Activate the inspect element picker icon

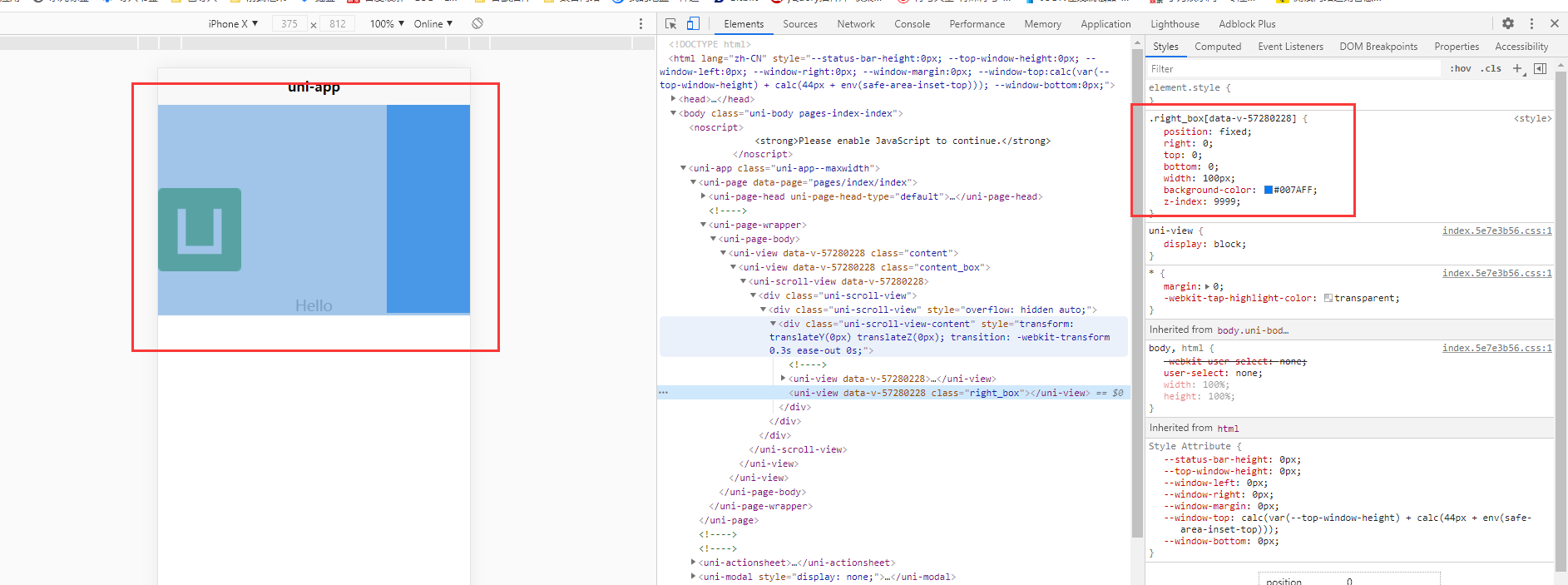click(x=671, y=24)
